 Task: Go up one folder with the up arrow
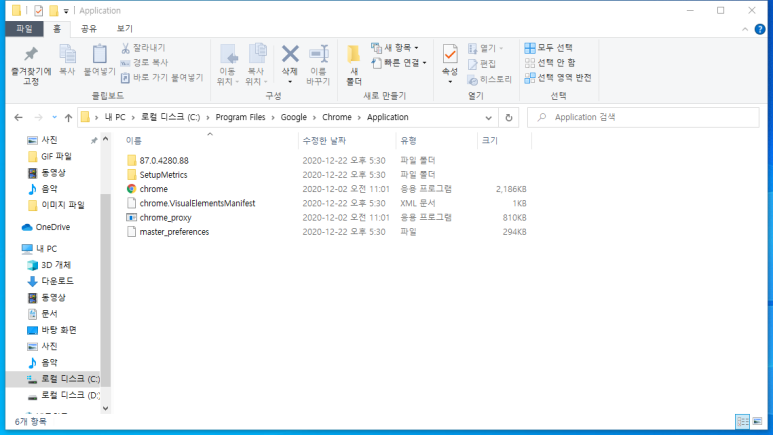tap(68, 117)
